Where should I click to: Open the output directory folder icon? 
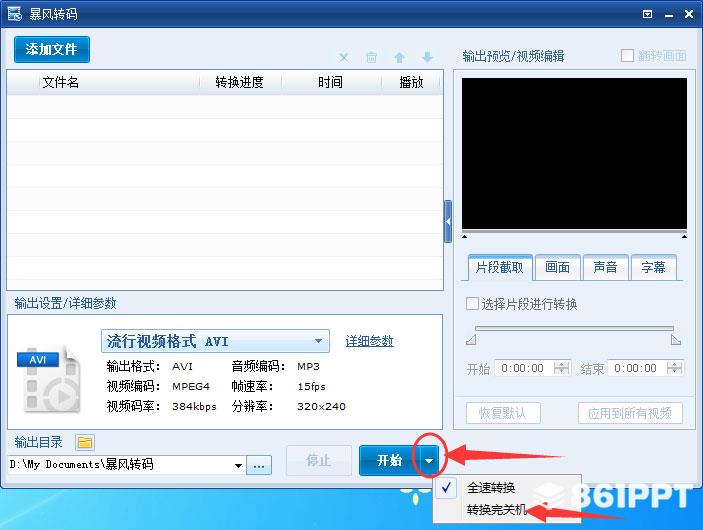[x=85, y=443]
